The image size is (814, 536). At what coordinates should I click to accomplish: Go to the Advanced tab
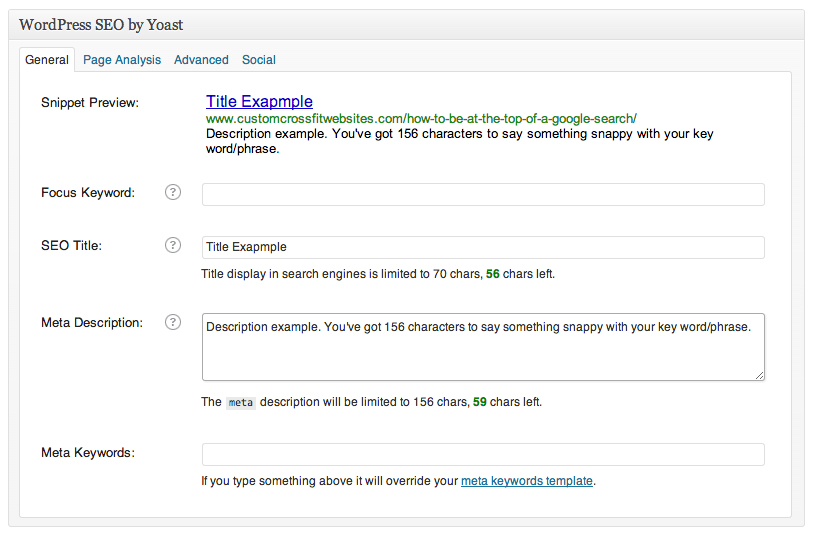pos(201,60)
